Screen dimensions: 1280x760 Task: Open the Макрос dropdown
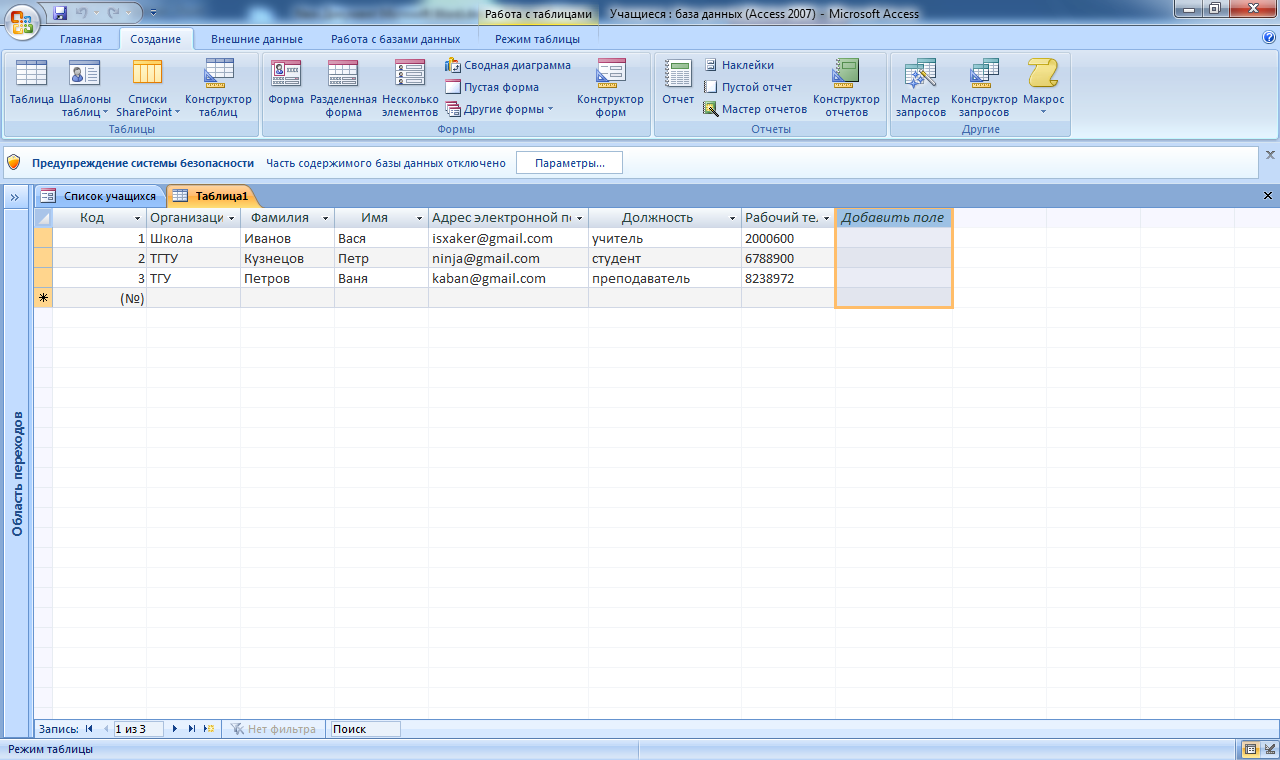(1043, 87)
